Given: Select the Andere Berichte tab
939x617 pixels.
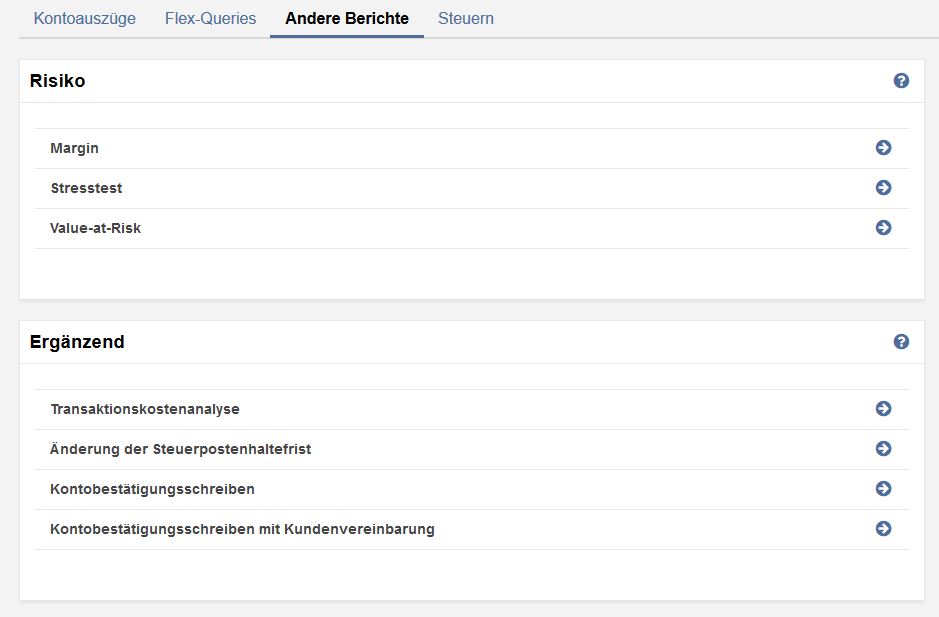Looking at the screenshot, I should coord(347,19).
